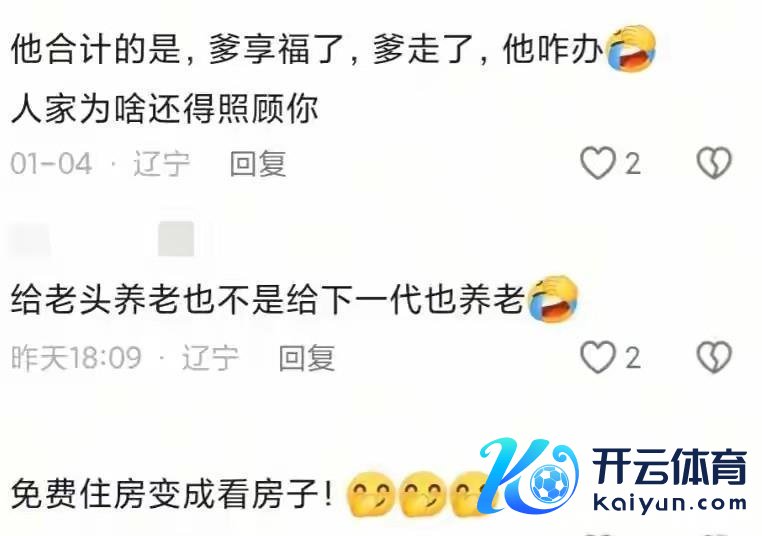Dislike the 01-04 comment with broken heart
Screen dimensions: 762x536
pyautogui.click(x=714, y=163)
